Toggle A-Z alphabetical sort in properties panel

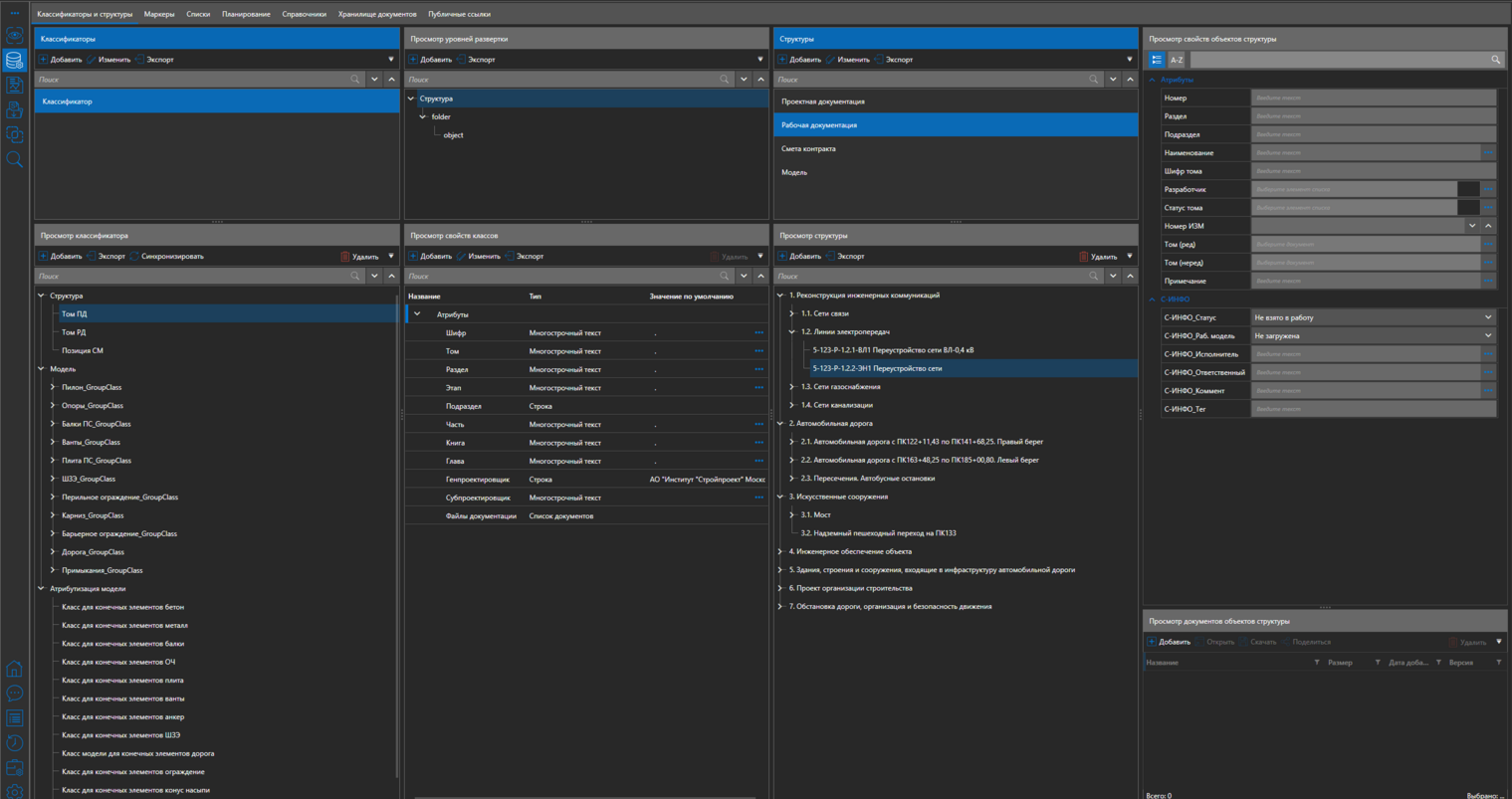point(1177,60)
